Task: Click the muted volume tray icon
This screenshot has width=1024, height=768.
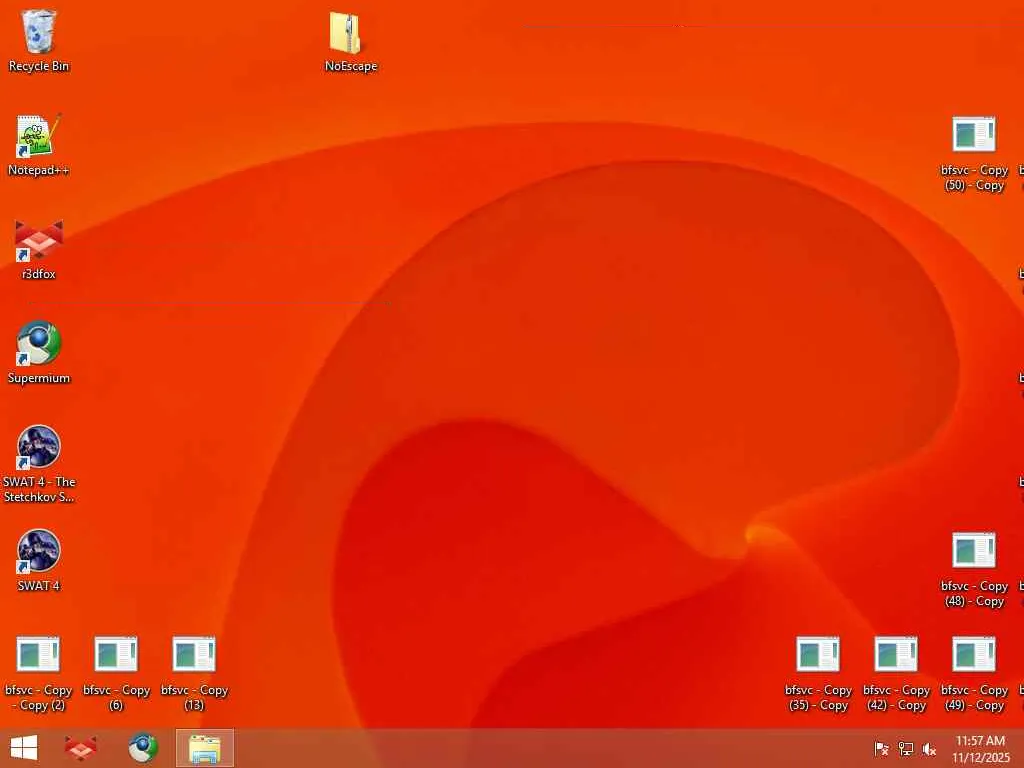Action: coord(929,749)
